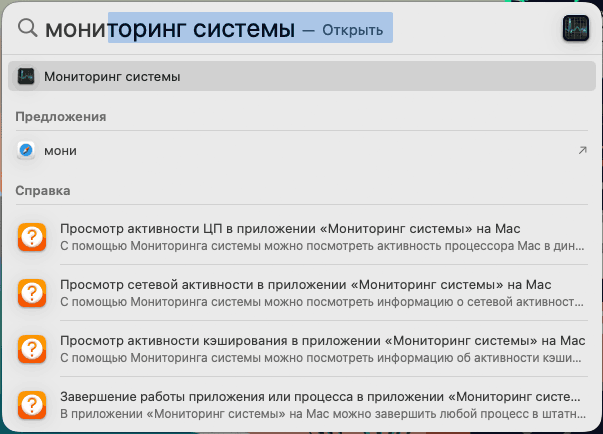The width and height of the screenshot is (603, 434).
Task: Open help article «Завершение работы приложения или процесса»
Action: 302,405
